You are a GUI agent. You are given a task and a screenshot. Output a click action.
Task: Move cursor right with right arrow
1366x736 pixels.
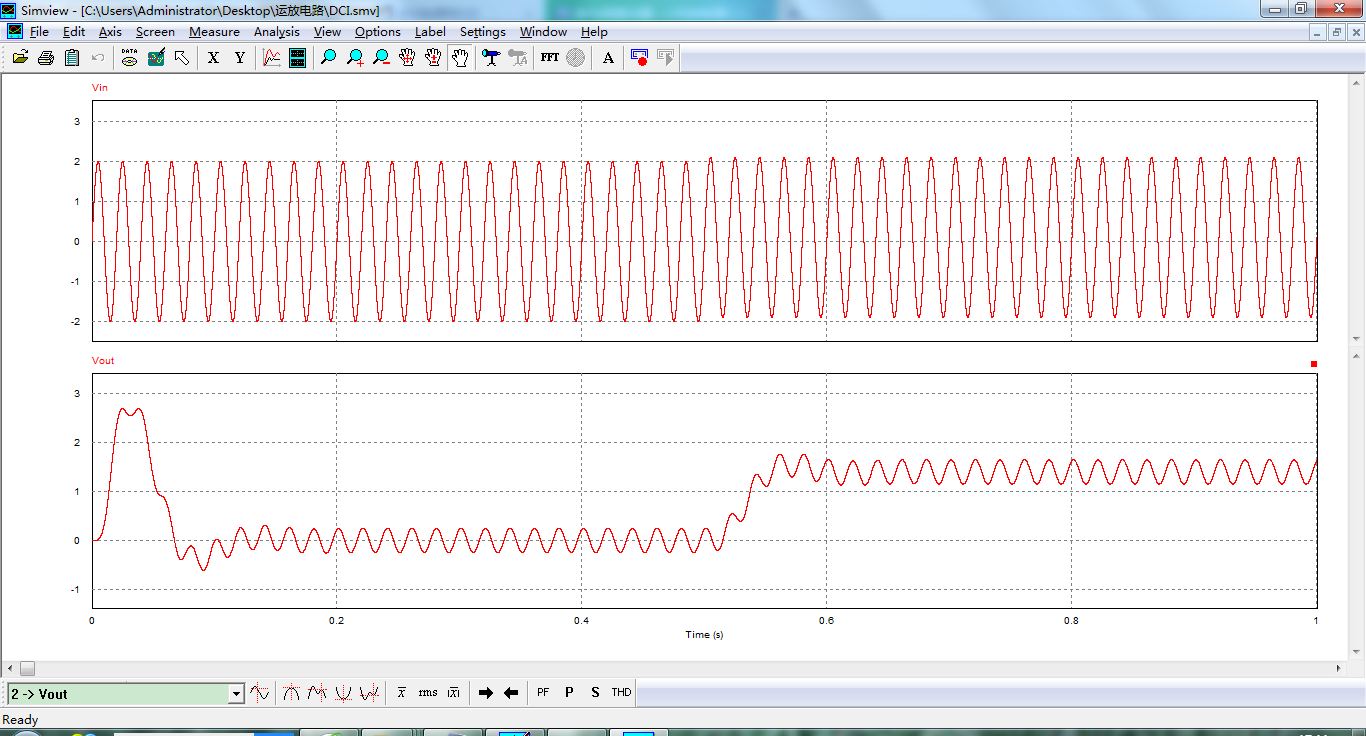[486, 692]
